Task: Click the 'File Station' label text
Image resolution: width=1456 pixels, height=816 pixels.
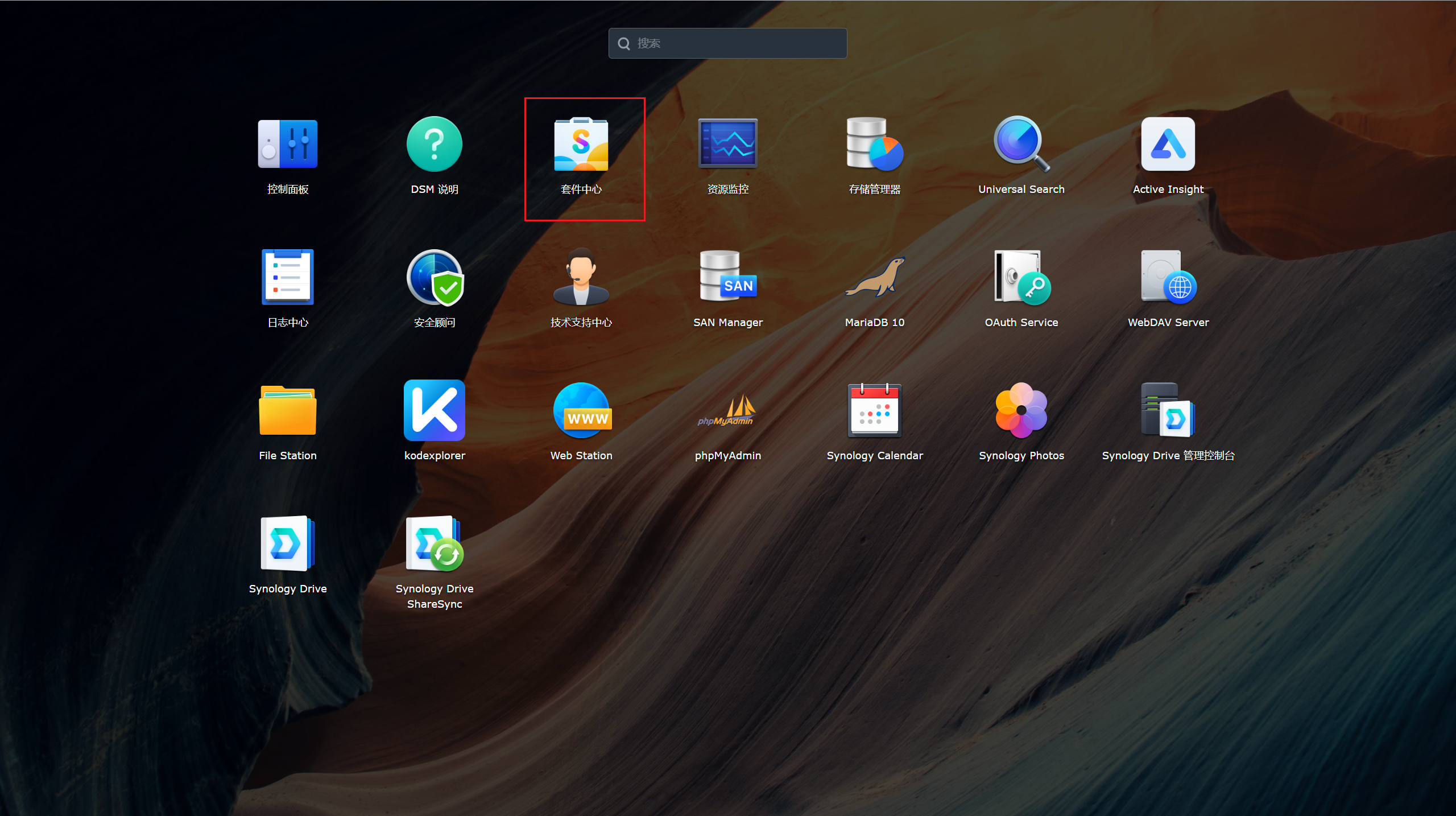Action: 288,456
